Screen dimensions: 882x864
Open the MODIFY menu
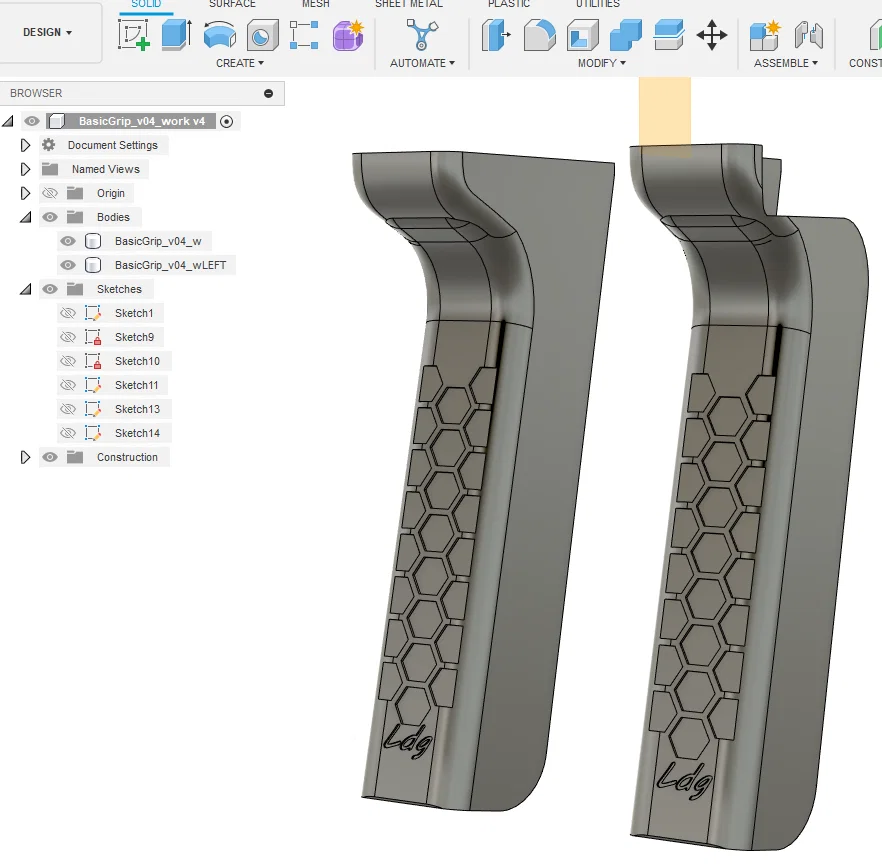(601, 63)
